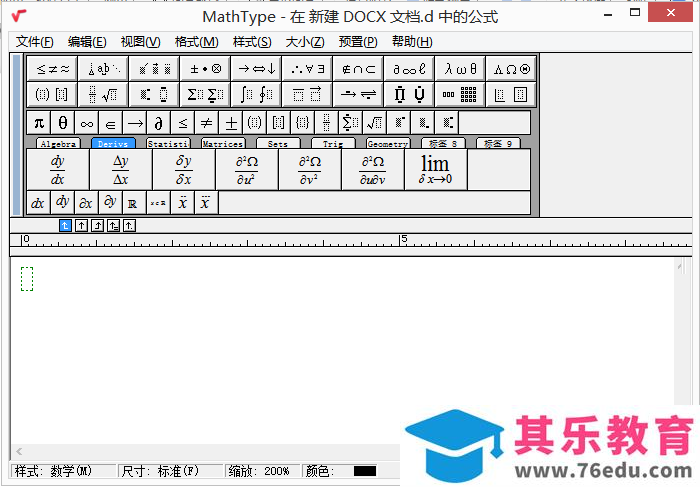Open the 视图(V) menu
The image size is (700, 487).
tap(141, 42)
